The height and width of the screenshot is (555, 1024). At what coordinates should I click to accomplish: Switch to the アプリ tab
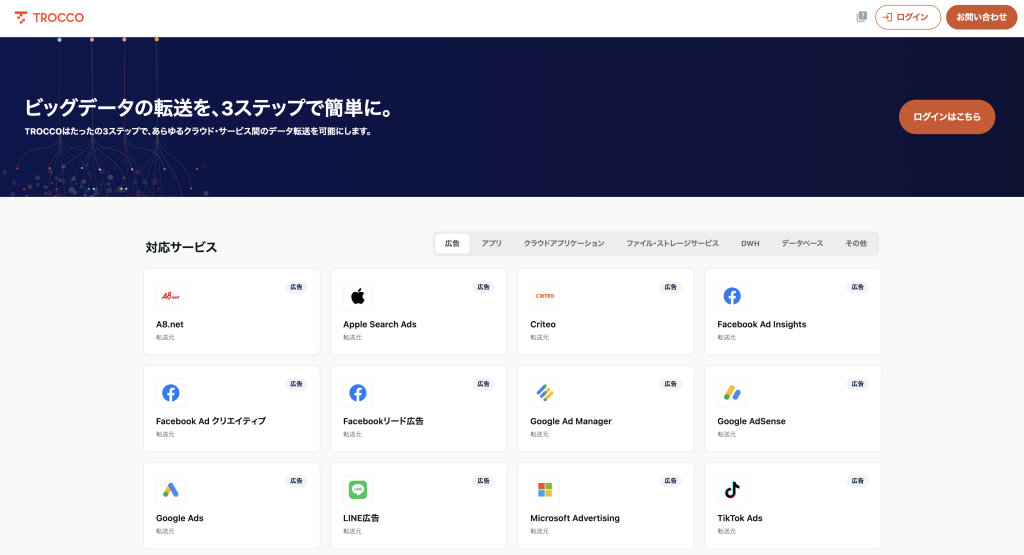492,244
